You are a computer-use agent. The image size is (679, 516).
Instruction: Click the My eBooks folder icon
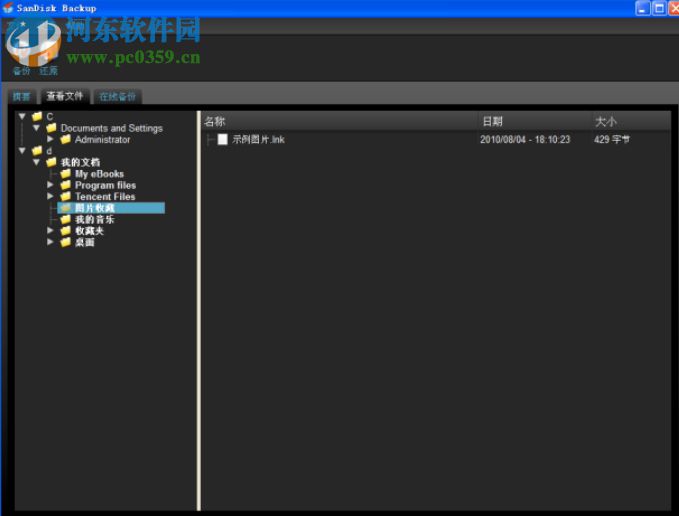tap(66, 174)
